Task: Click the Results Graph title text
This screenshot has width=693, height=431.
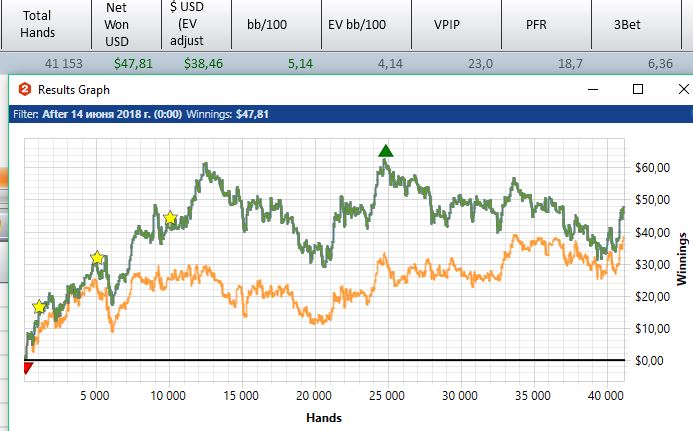Action: pyautogui.click(x=74, y=90)
